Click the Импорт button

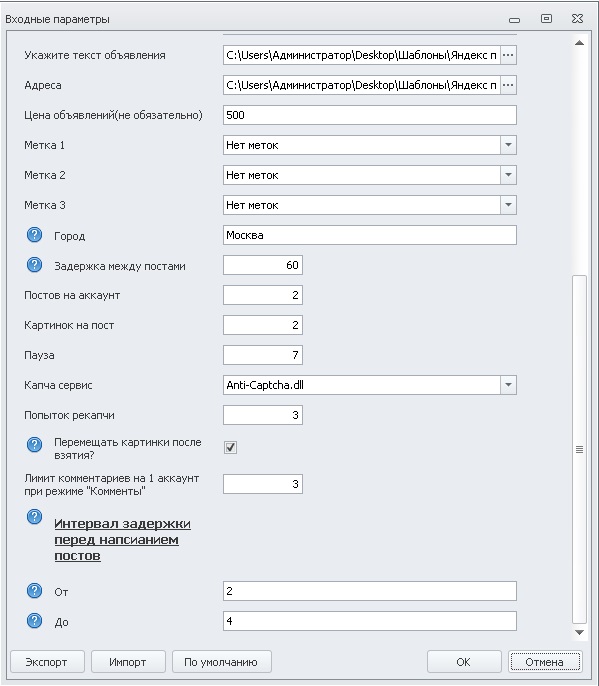(128, 662)
